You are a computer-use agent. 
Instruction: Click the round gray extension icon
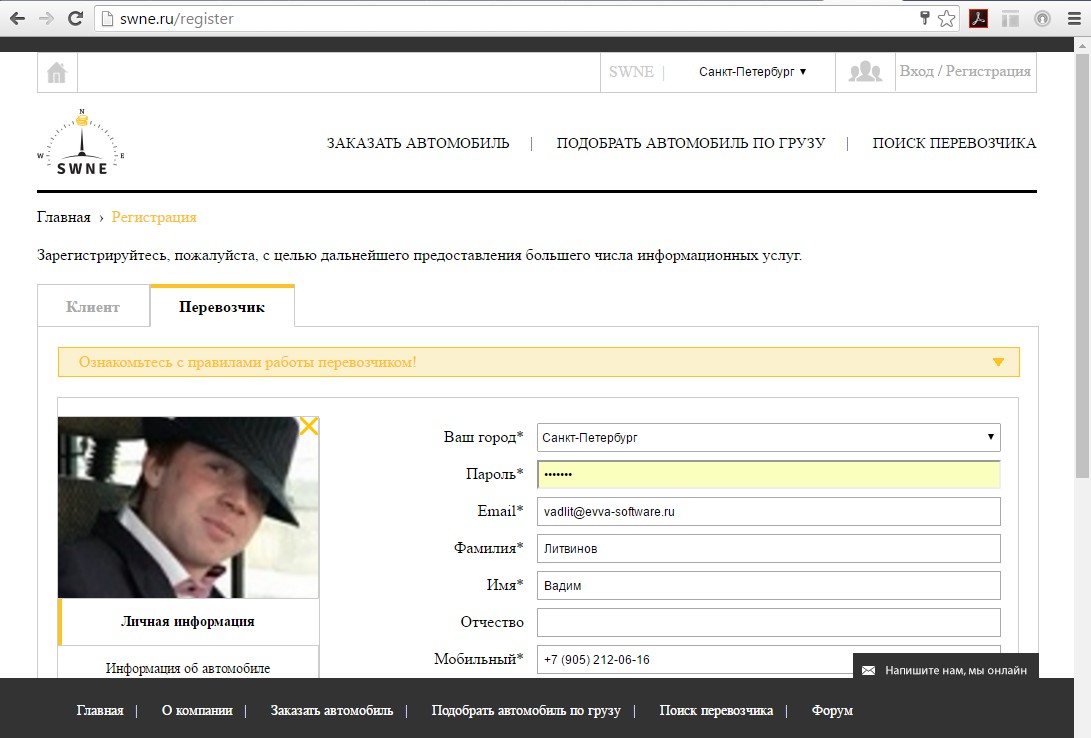[1042, 19]
